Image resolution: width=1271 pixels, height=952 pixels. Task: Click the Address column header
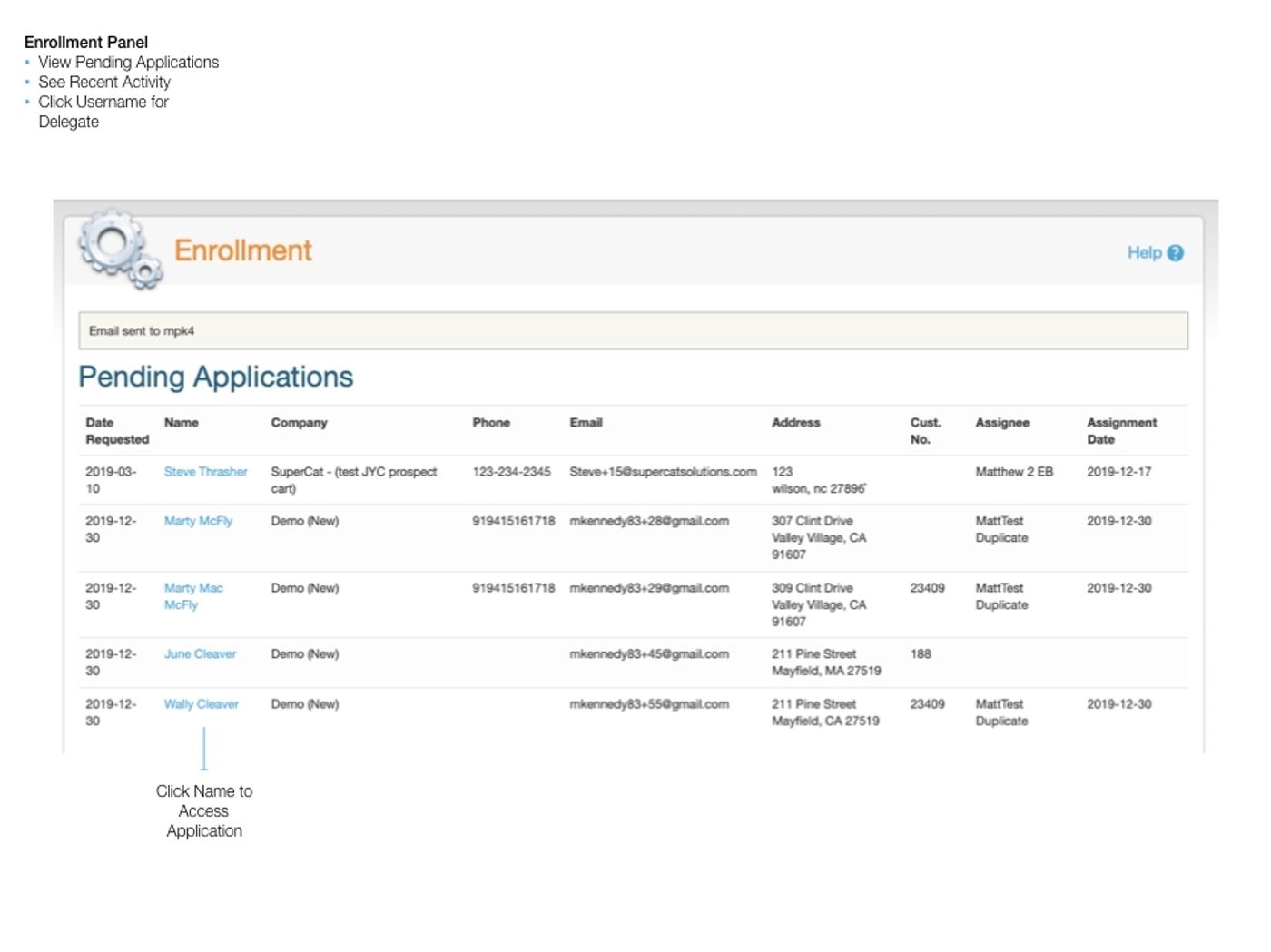coord(795,423)
